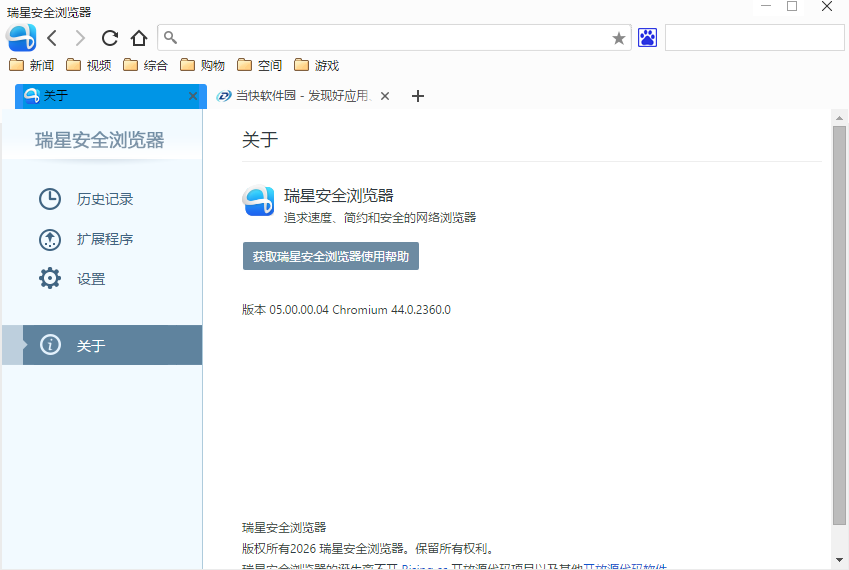The height and width of the screenshot is (570, 849).
Task: Open 历史记录 in the sidebar
Action: [x=104, y=199]
